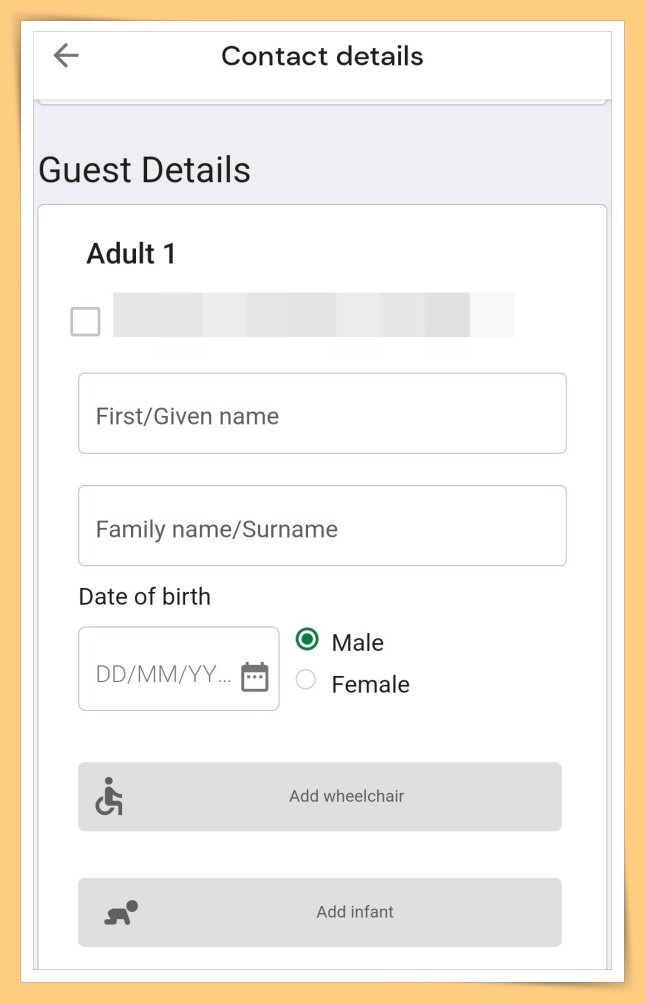Click the back arrow to leave Contact details
This screenshot has width=645, height=1003.
point(64,57)
